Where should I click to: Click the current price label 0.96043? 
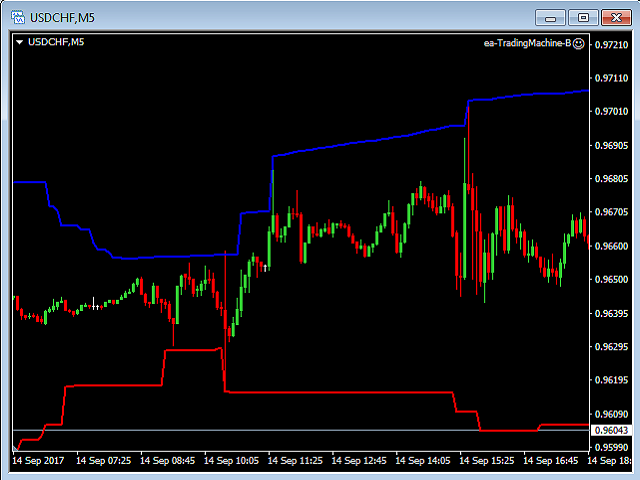[611, 430]
